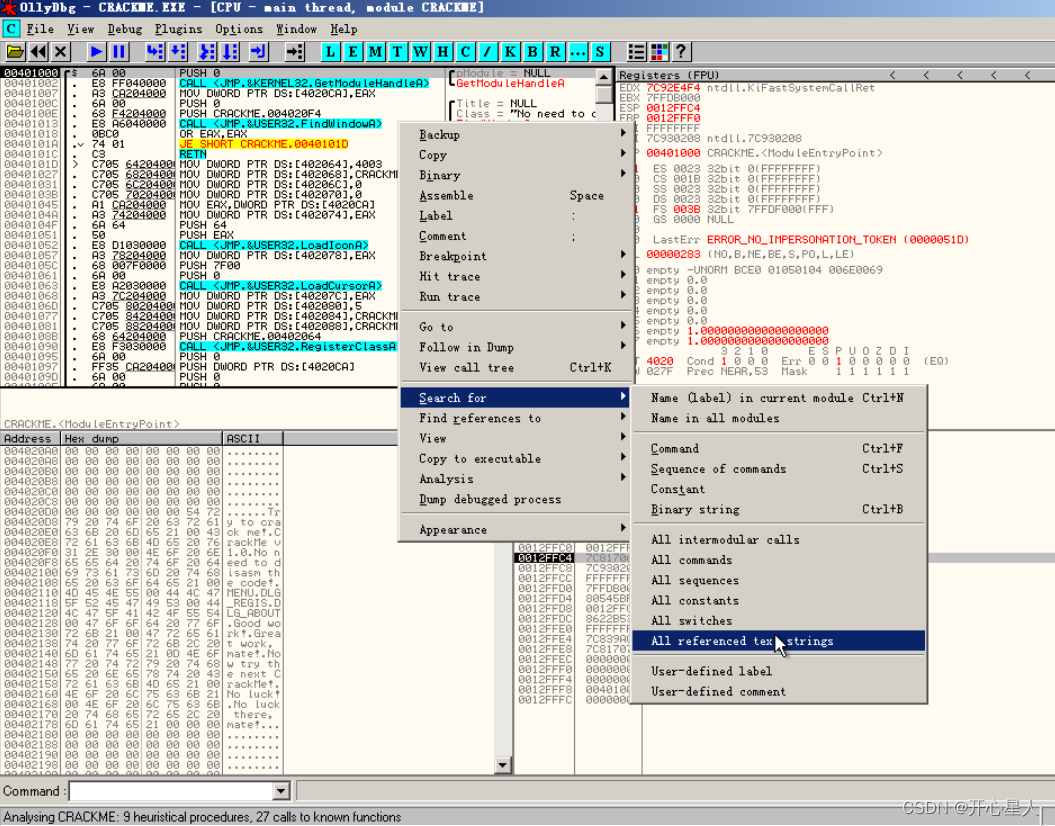Open Patches window with slash button
Screen dimensions: 1055x826
(x=488, y=52)
